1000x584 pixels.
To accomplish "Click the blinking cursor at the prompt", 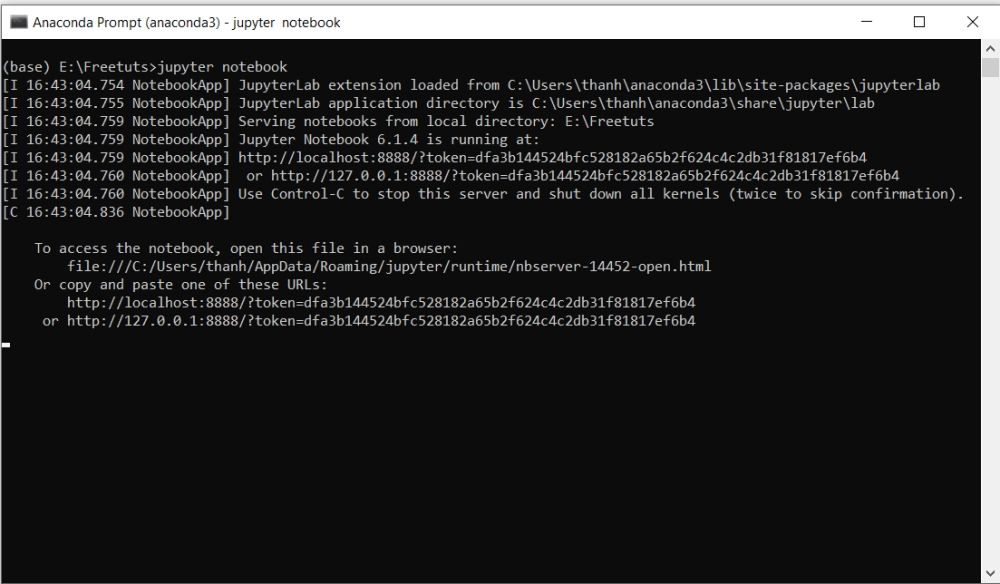I will (6, 345).
